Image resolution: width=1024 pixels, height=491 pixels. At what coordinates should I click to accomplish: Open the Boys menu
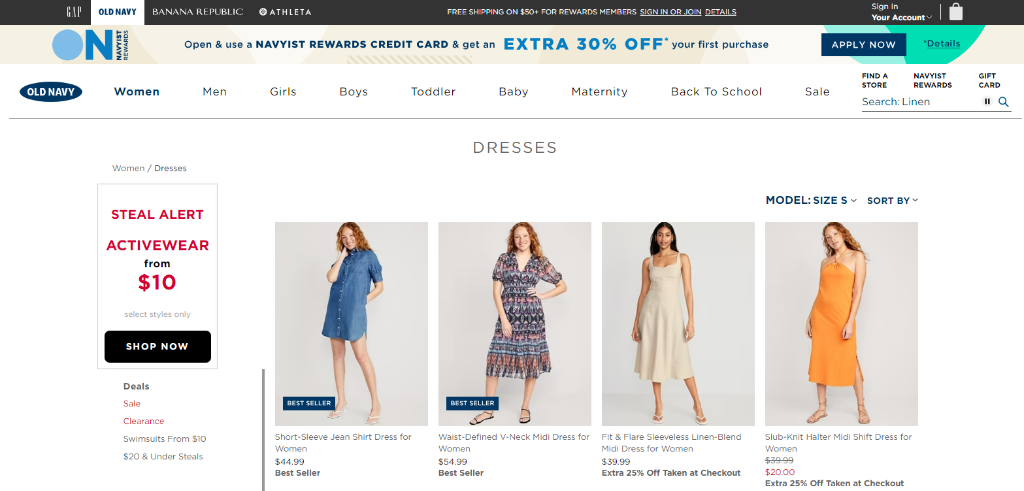353,92
